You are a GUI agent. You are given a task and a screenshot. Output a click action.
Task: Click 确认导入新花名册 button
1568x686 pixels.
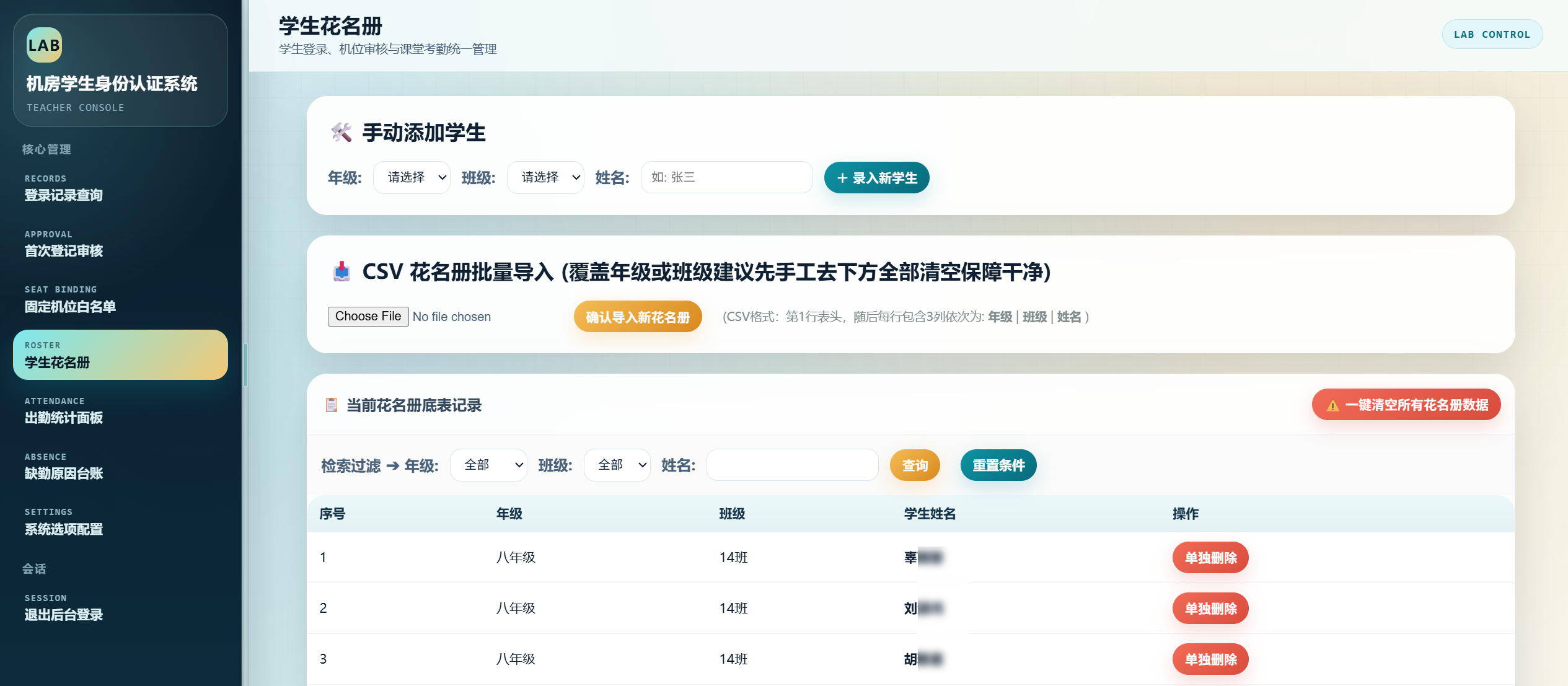638,317
